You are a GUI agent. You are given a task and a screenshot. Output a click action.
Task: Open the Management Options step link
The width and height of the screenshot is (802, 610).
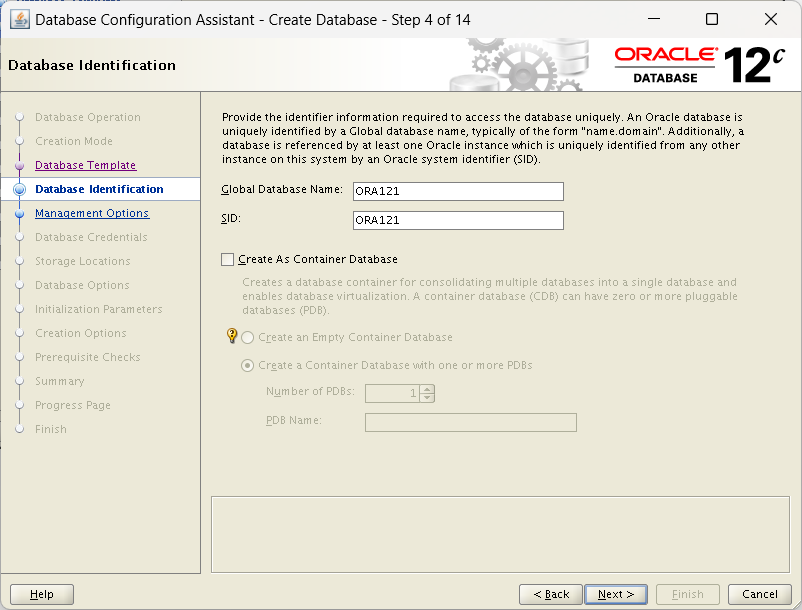(92, 213)
